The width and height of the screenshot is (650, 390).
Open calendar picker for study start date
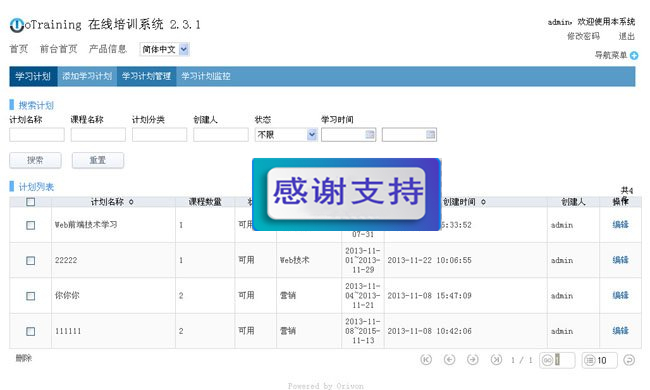[x=369, y=134]
